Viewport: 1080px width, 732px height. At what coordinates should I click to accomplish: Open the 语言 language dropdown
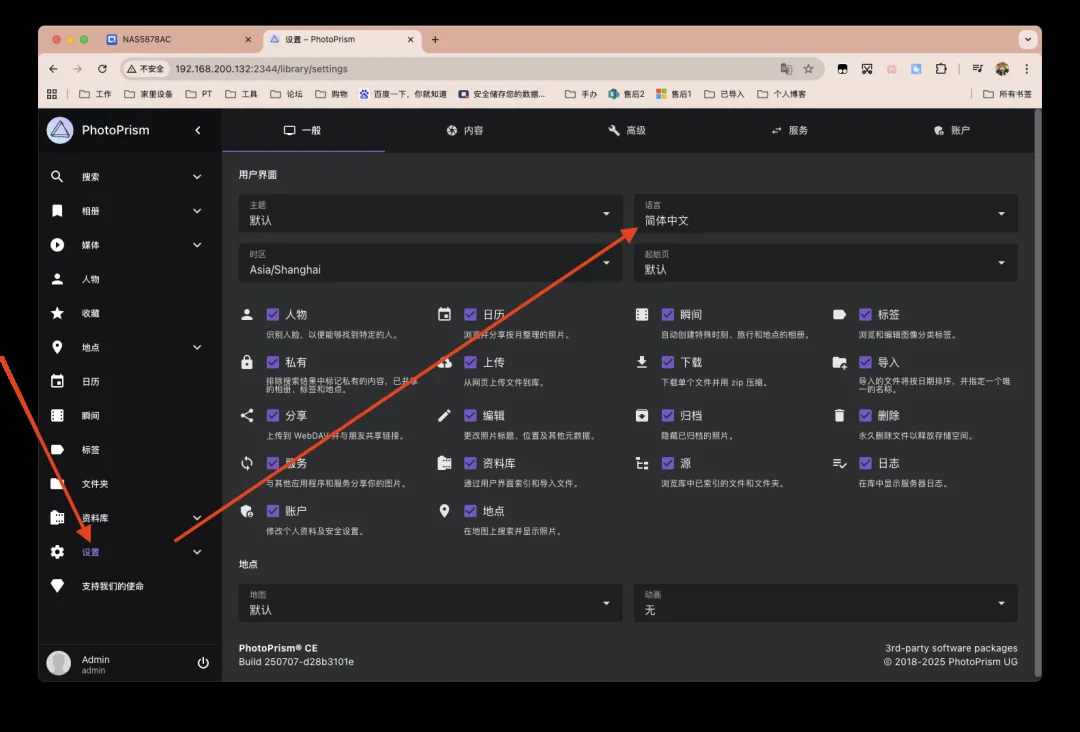coord(825,213)
